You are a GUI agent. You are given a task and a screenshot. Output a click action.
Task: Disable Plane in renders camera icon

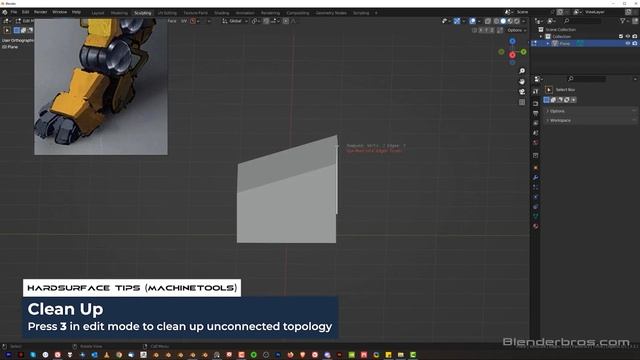635,43
